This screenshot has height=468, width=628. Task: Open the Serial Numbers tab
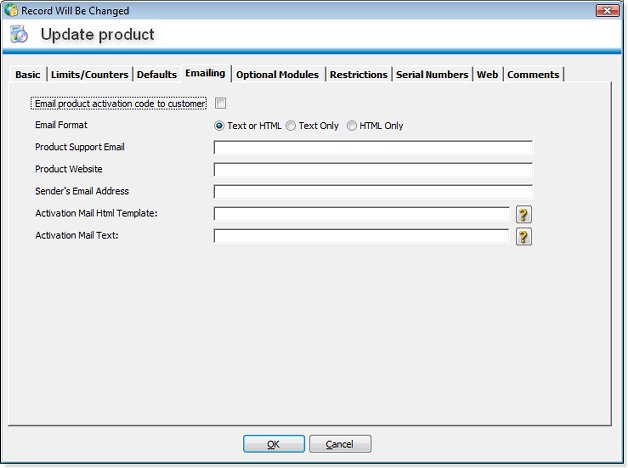pos(431,75)
